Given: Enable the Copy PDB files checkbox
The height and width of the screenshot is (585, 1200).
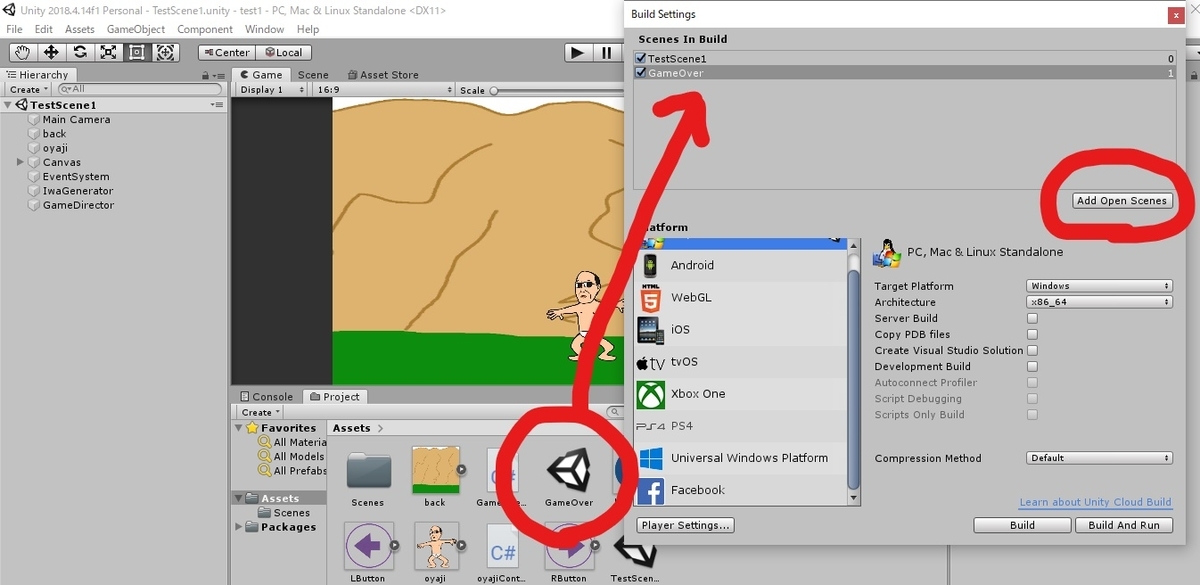Looking at the screenshot, I should point(1032,334).
